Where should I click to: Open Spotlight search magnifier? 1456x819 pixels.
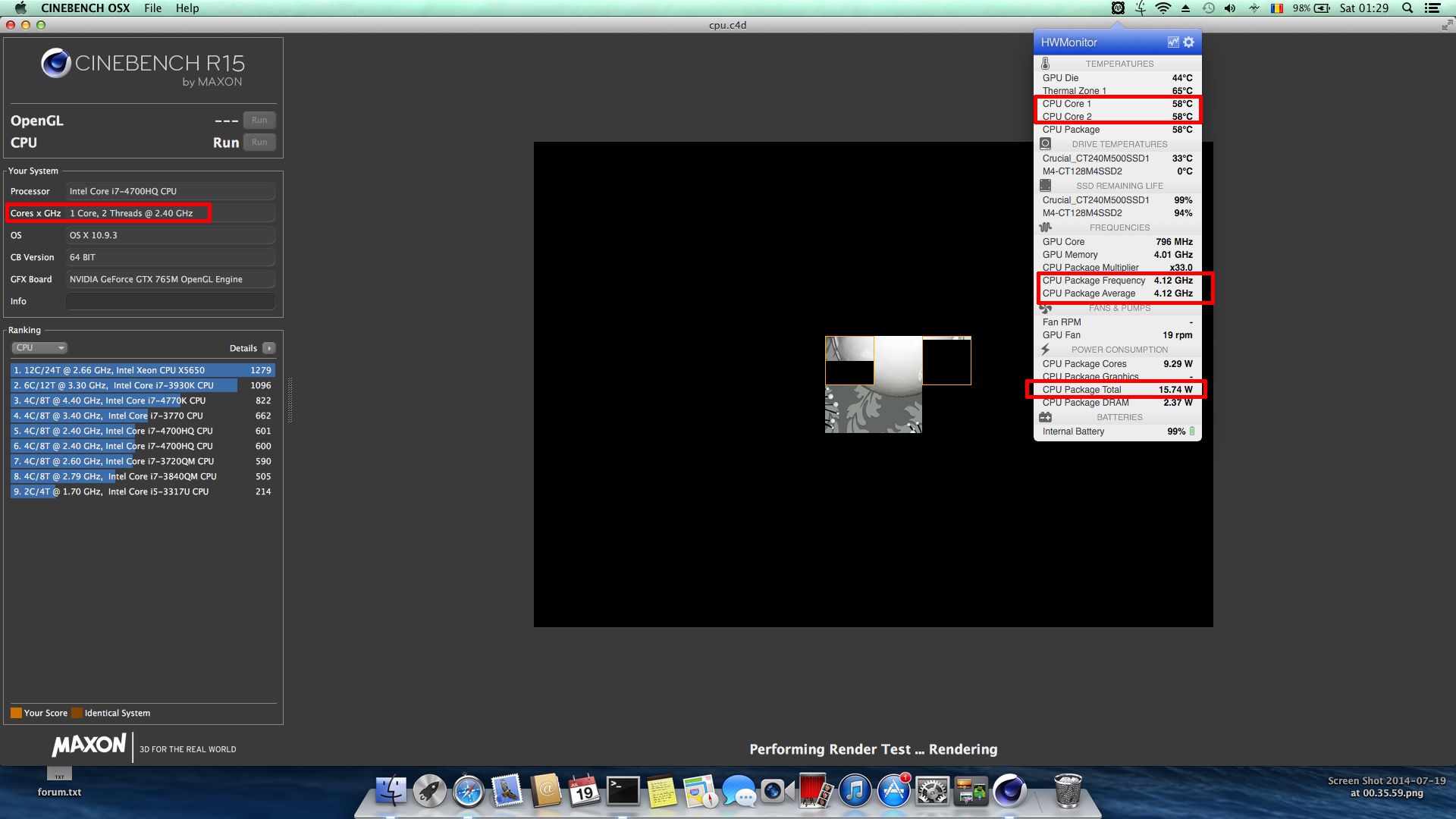click(1407, 8)
